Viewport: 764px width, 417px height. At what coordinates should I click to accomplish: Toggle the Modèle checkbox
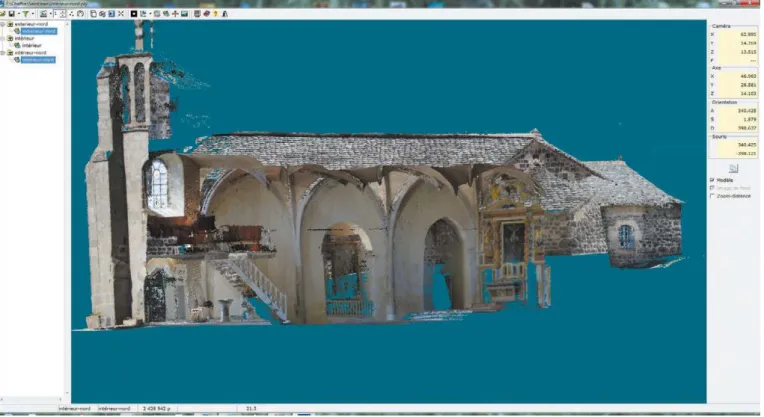[x=712, y=180]
